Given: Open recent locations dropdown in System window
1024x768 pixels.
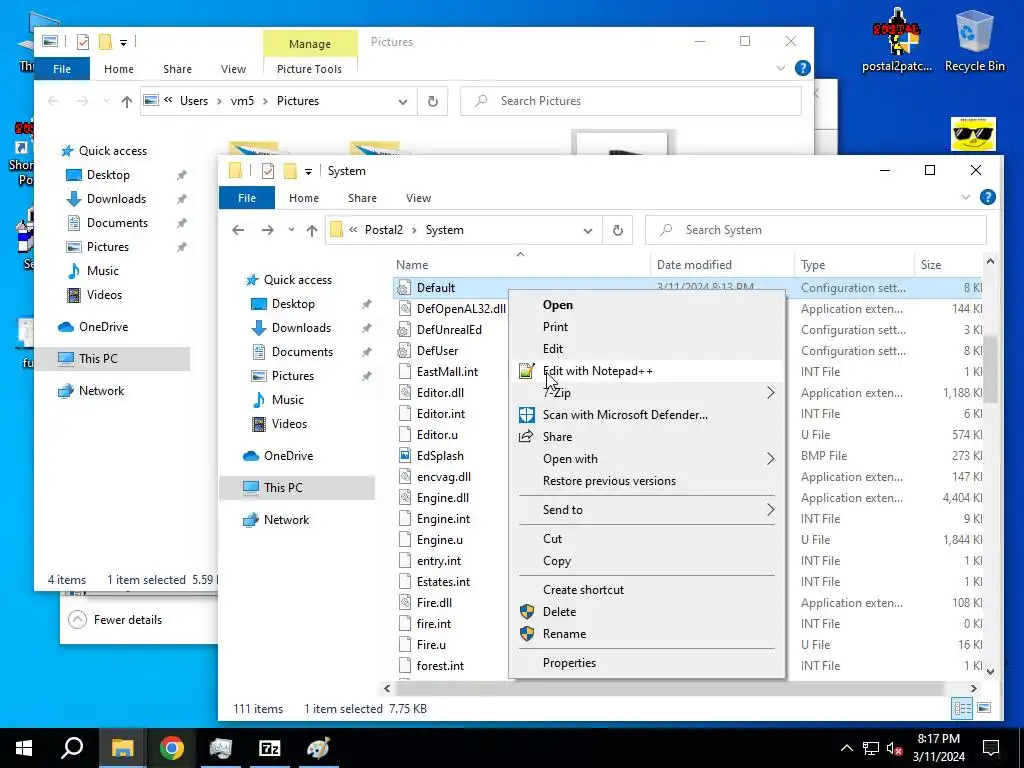Looking at the screenshot, I should pos(291,230).
